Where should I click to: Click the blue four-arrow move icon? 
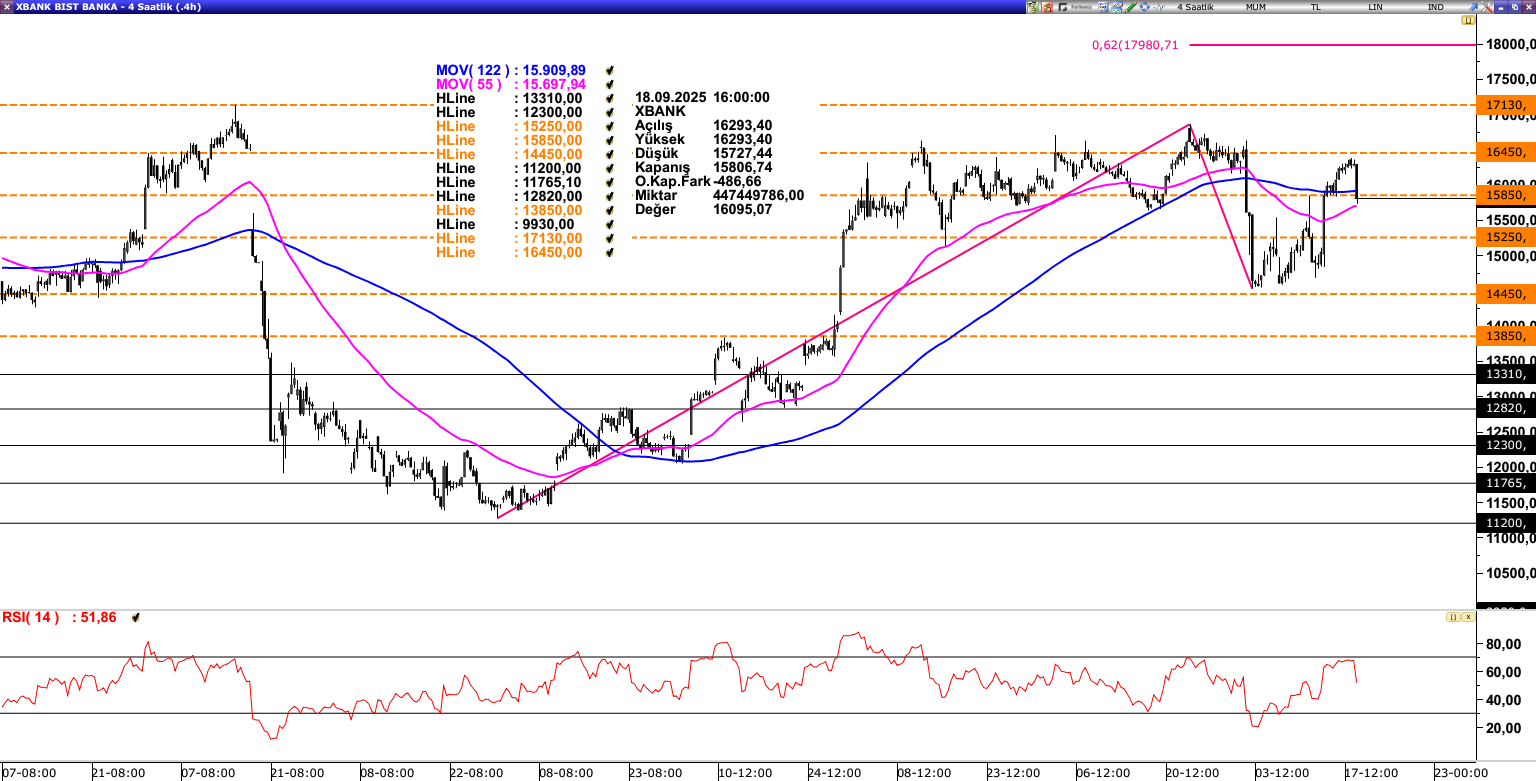1145,7
